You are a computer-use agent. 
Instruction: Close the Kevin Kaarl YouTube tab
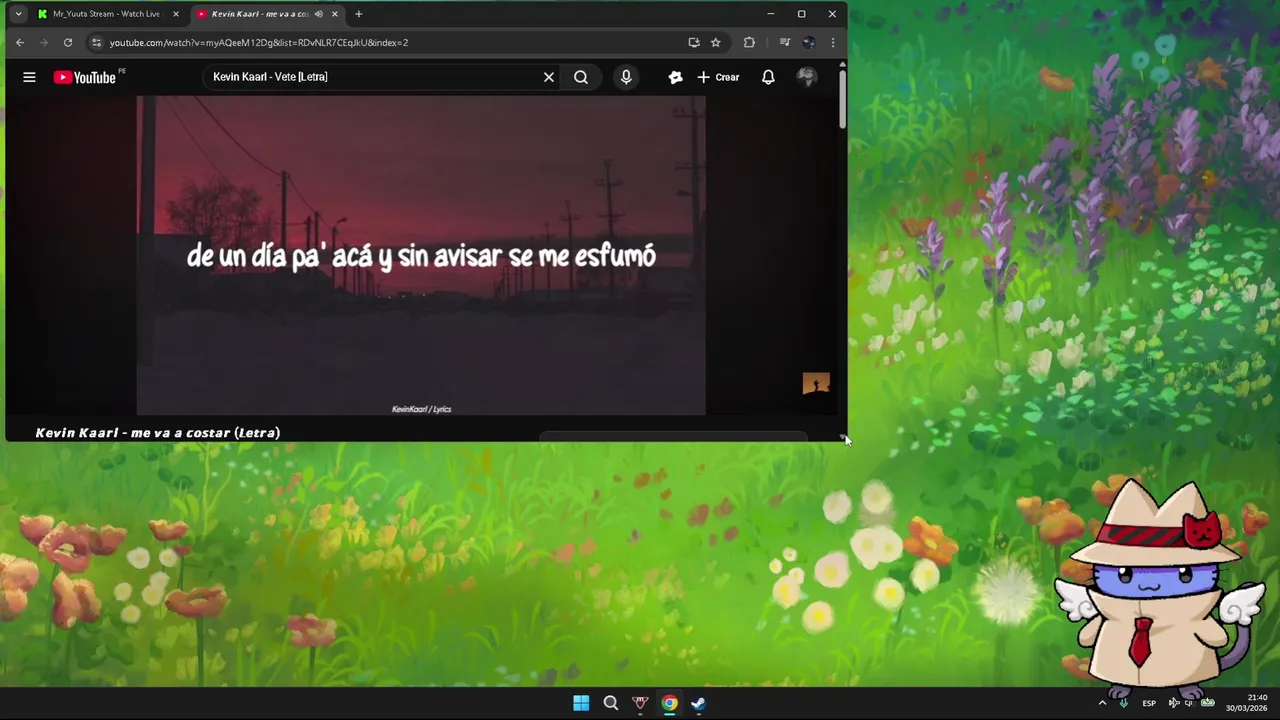(335, 14)
